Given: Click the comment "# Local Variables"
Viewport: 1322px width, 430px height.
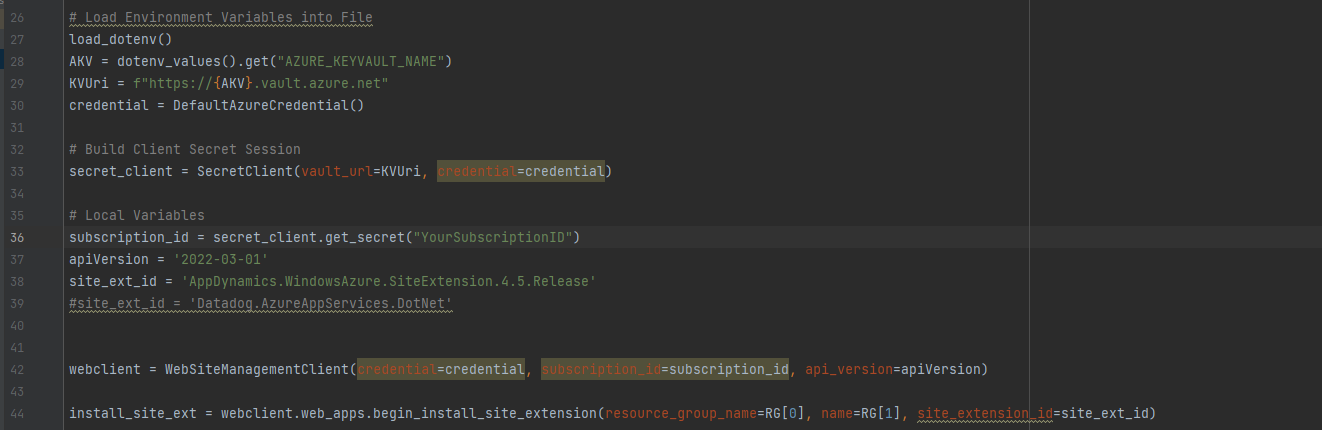Looking at the screenshot, I should coord(137,215).
